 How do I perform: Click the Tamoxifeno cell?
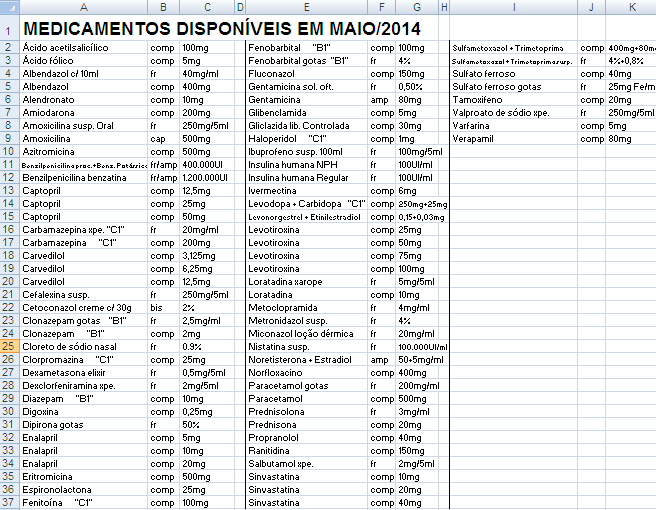pos(477,100)
